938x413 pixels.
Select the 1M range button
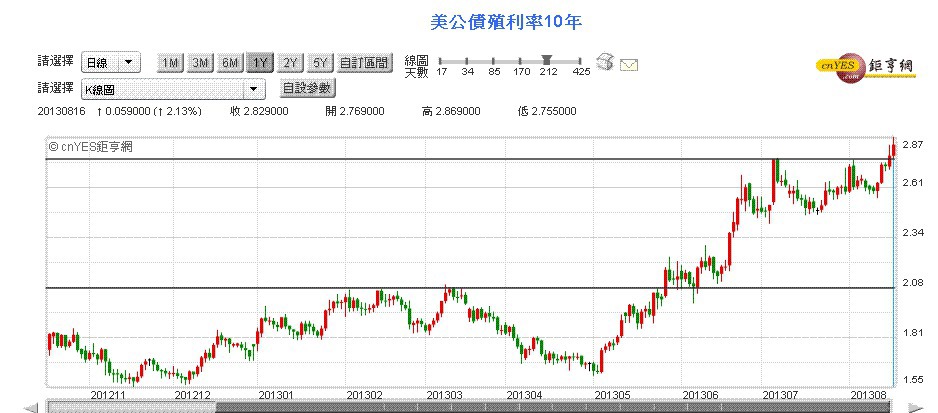(170, 63)
